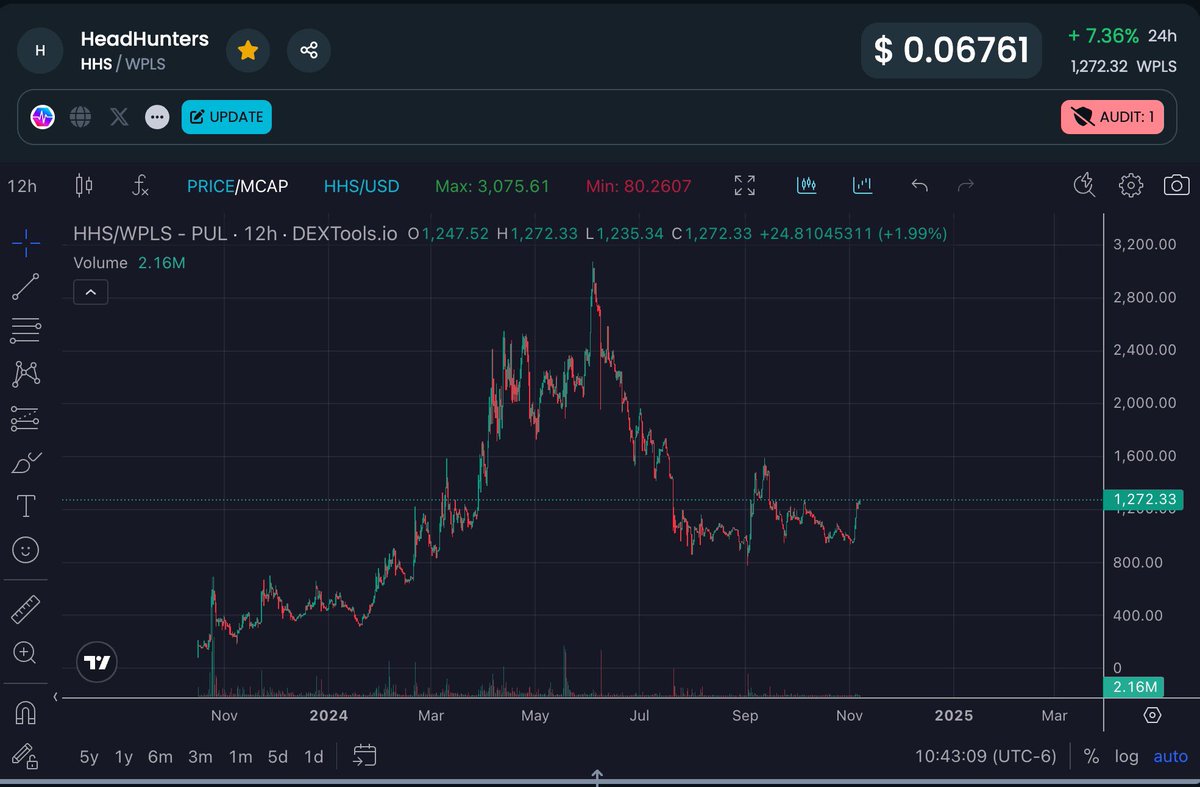The width and height of the screenshot is (1200, 787).
Task: Open the AUDIT: 1 warning badge
Action: point(1112,117)
